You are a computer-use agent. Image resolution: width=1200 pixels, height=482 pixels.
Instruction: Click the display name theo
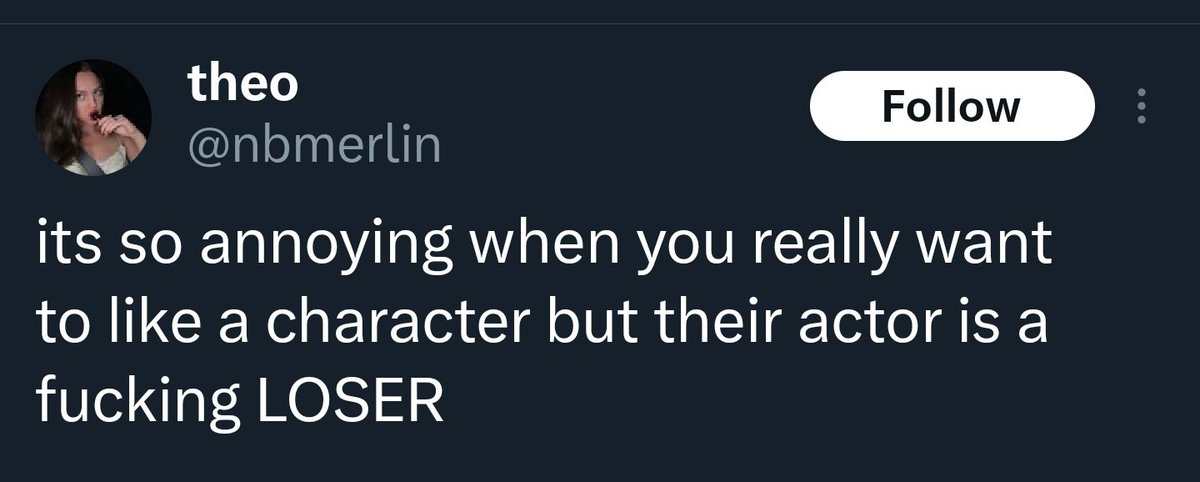coord(243,86)
